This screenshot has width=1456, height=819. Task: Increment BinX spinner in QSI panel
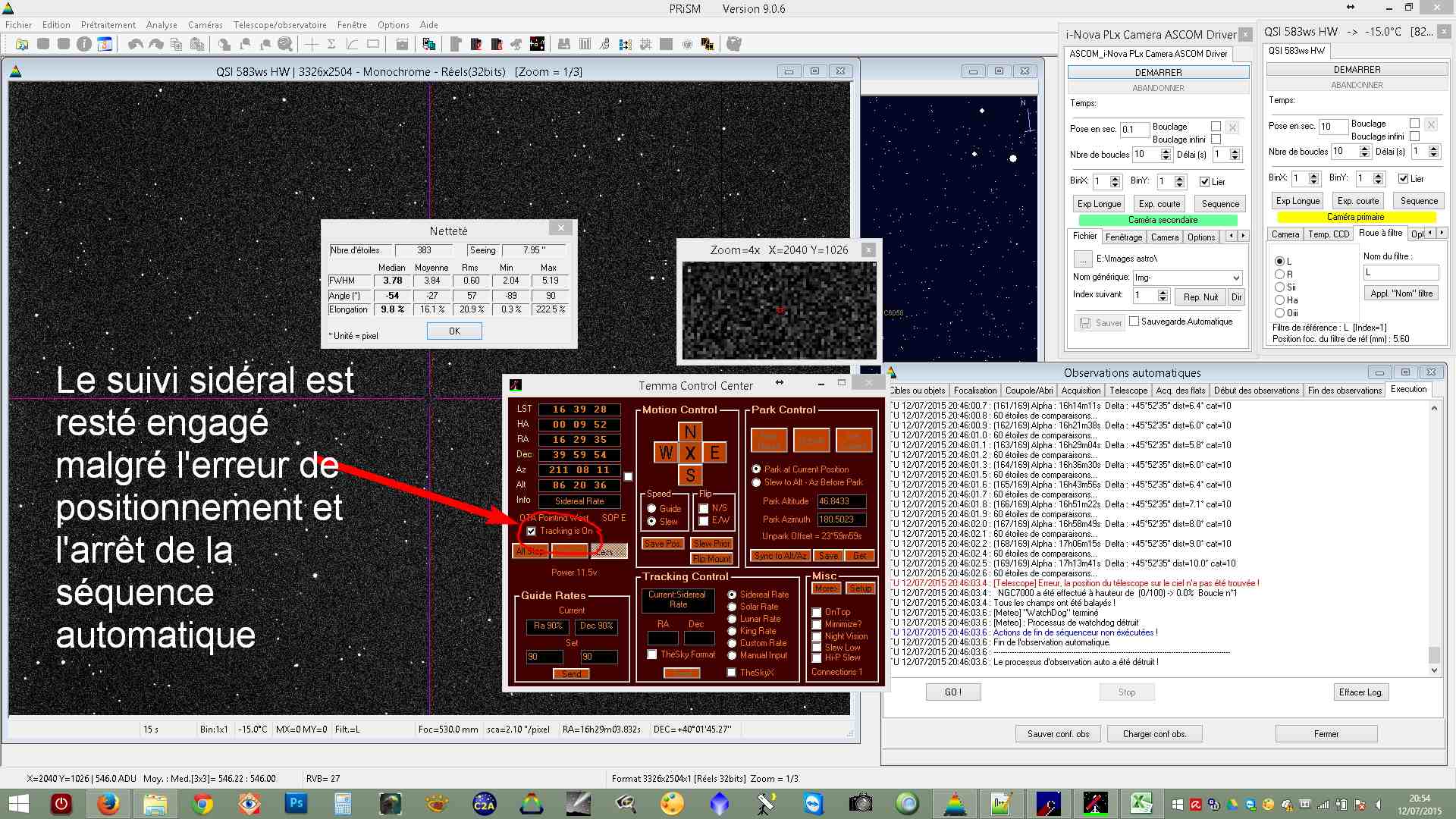[1314, 175]
